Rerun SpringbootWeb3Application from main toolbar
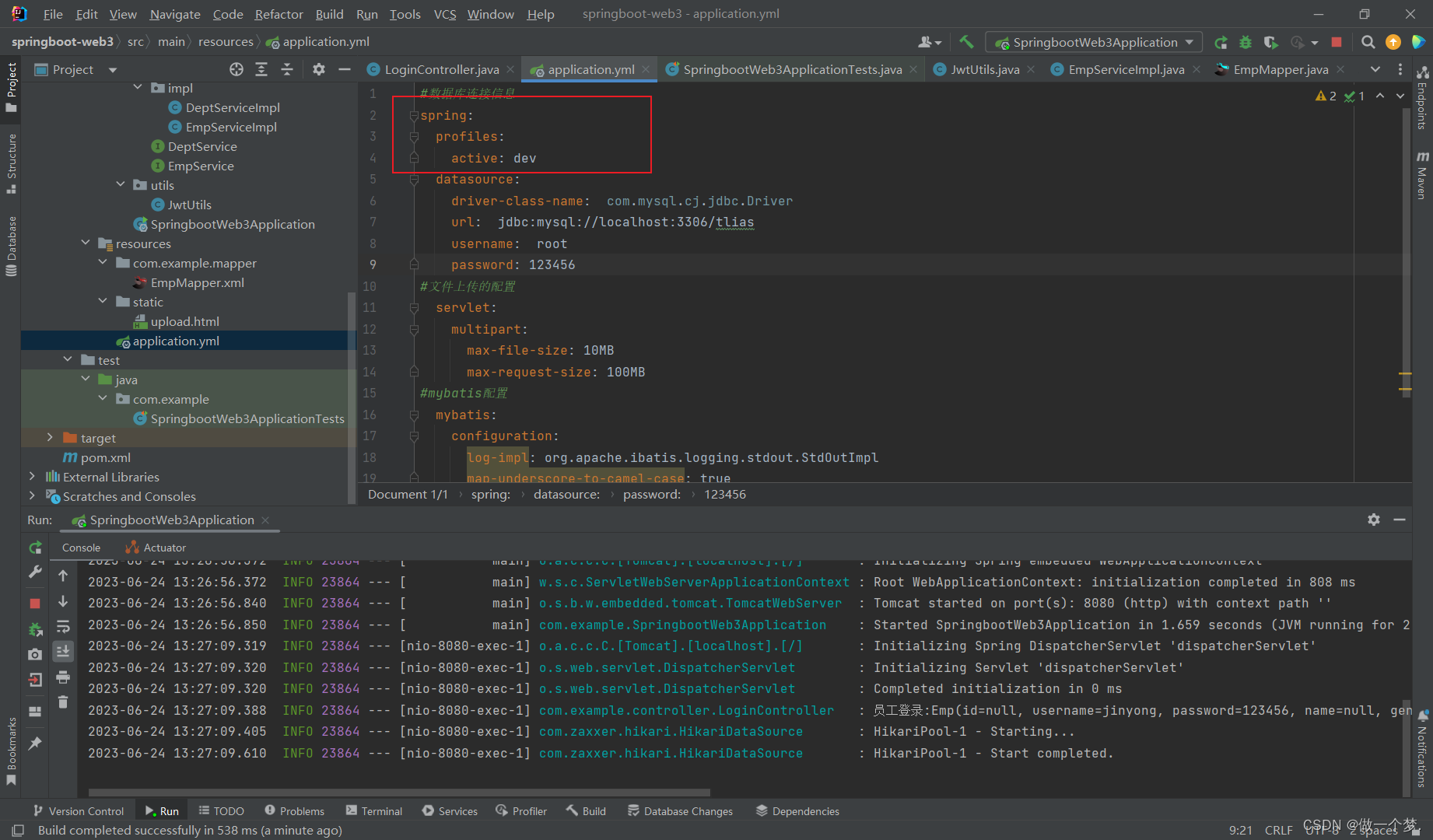This screenshot has height=840, width=1433. 1221,42
